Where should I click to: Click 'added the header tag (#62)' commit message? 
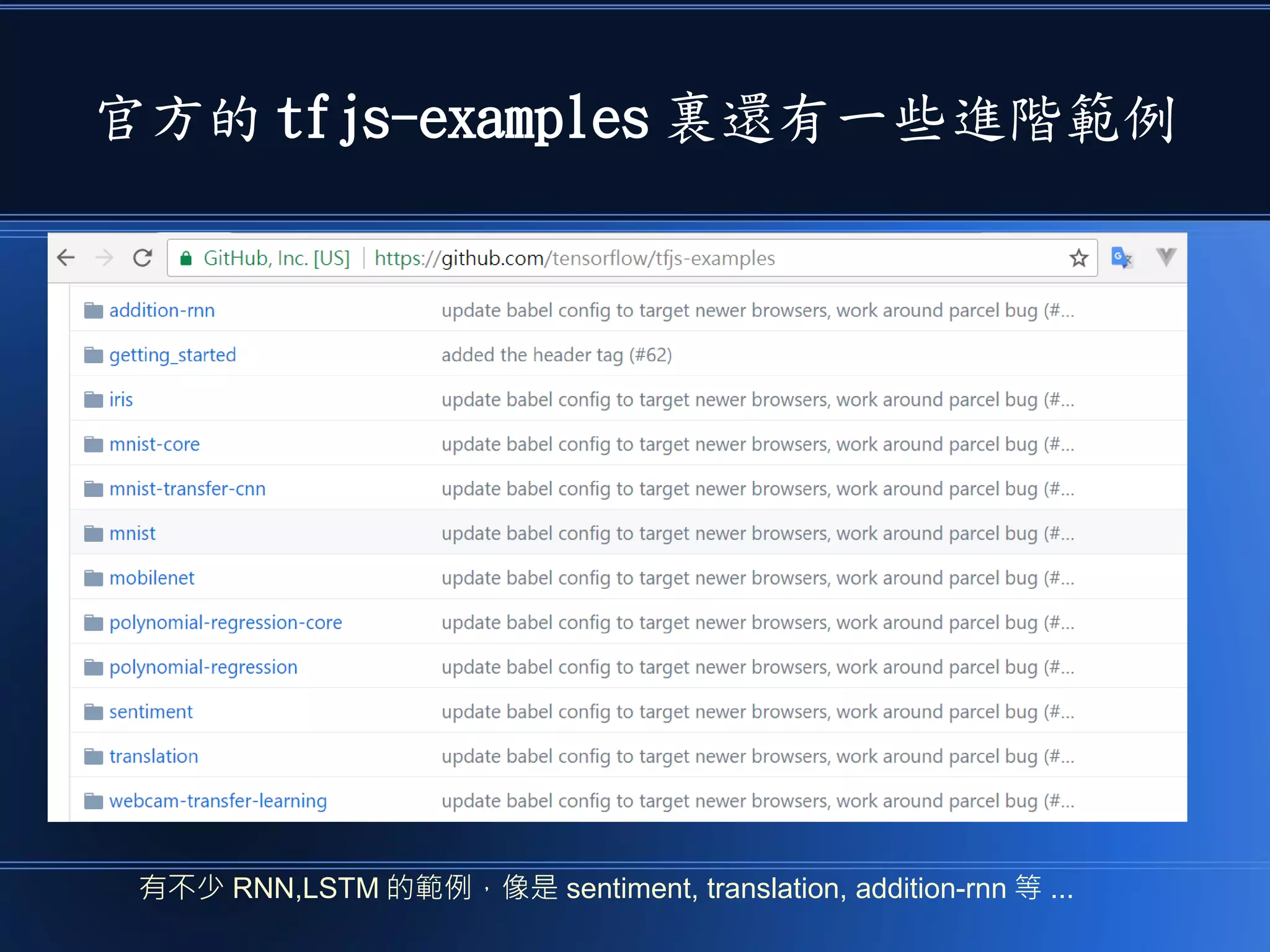pos(557,355)
